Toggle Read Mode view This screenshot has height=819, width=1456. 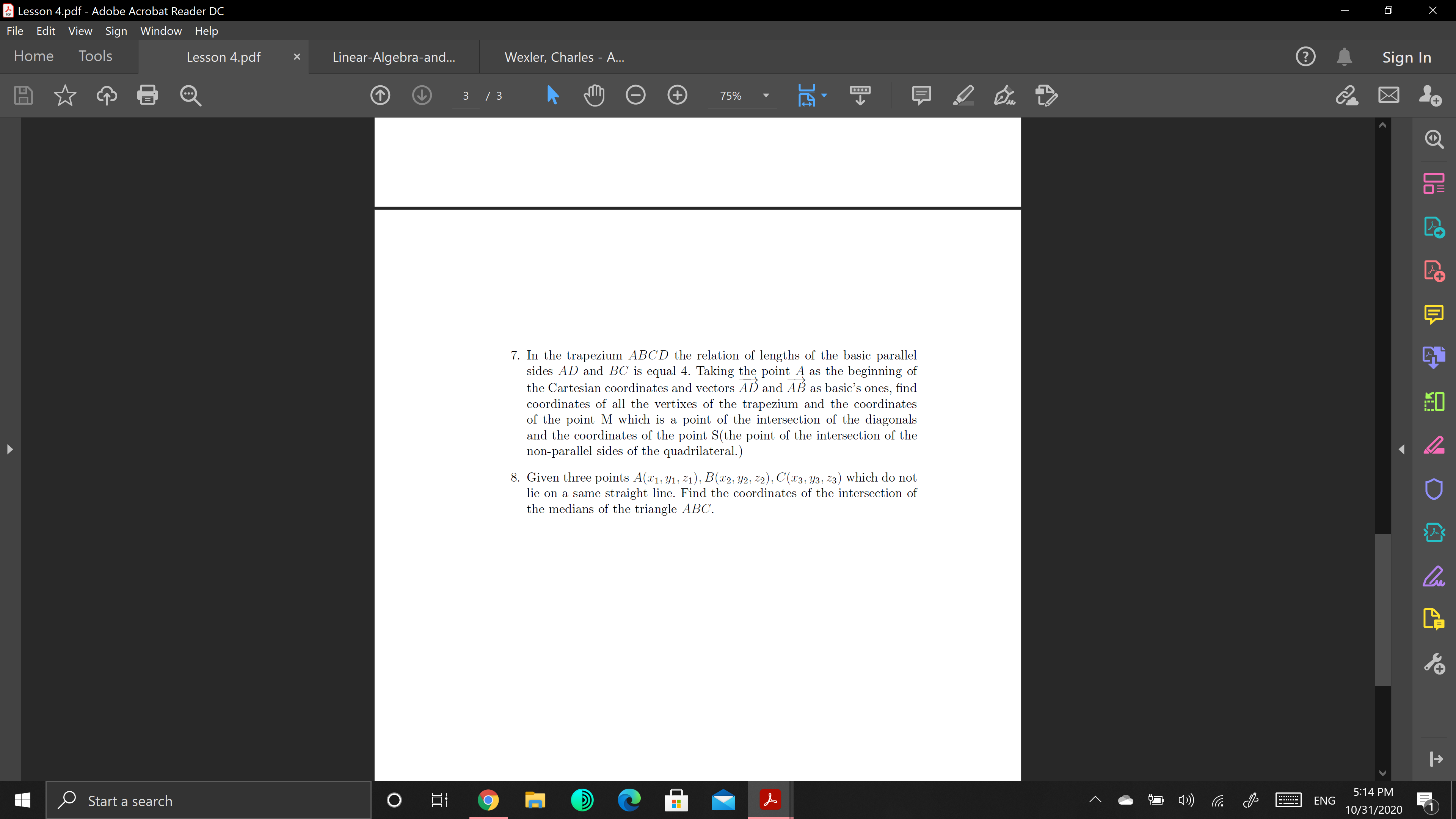(860, 95)
